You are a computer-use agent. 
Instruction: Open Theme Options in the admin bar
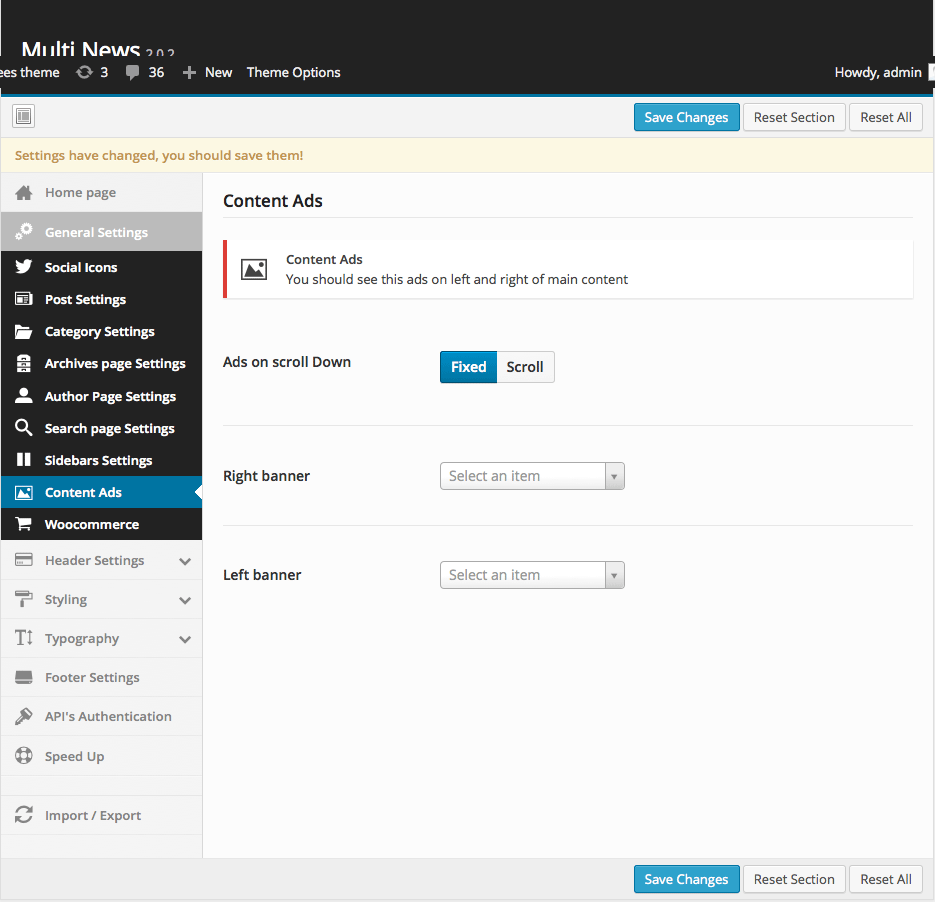(x=293, y=72)
